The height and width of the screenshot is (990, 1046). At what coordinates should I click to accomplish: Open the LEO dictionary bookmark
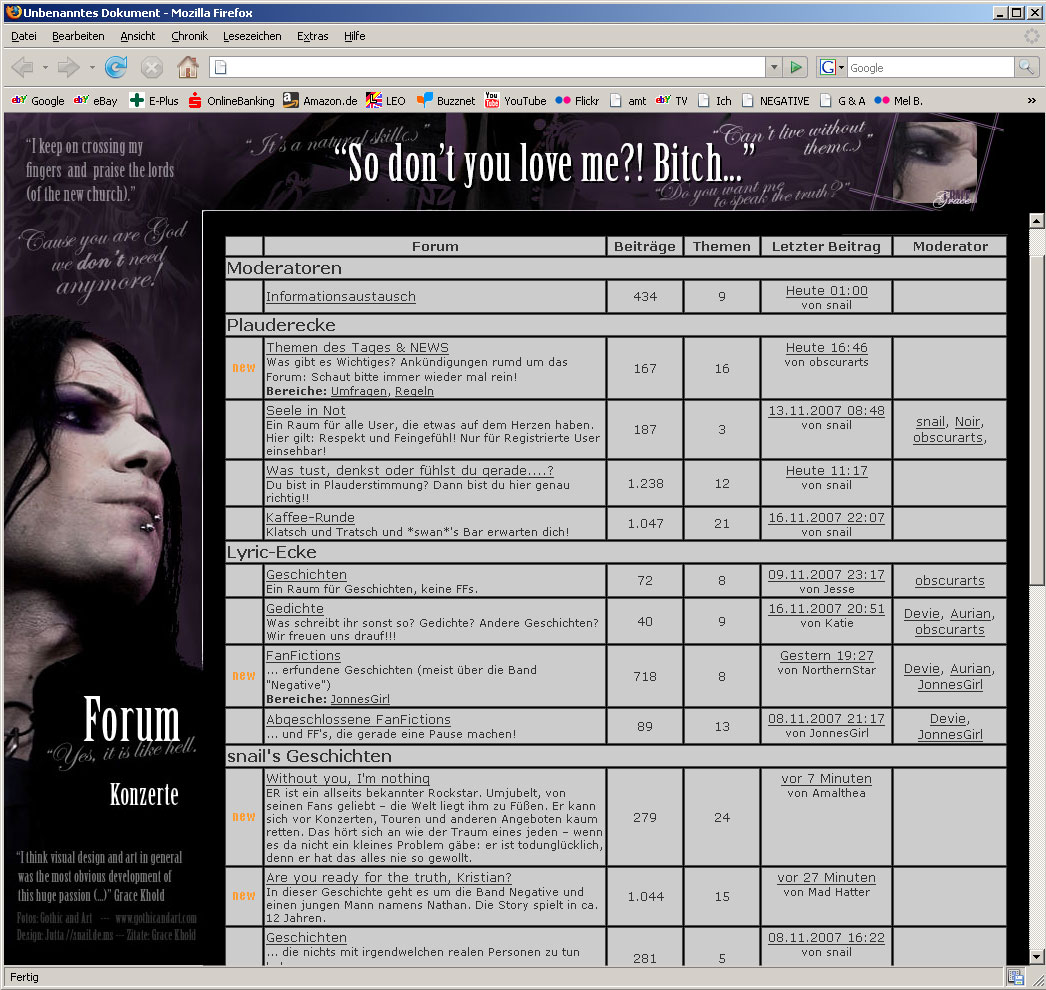click(x=386, y=101)
